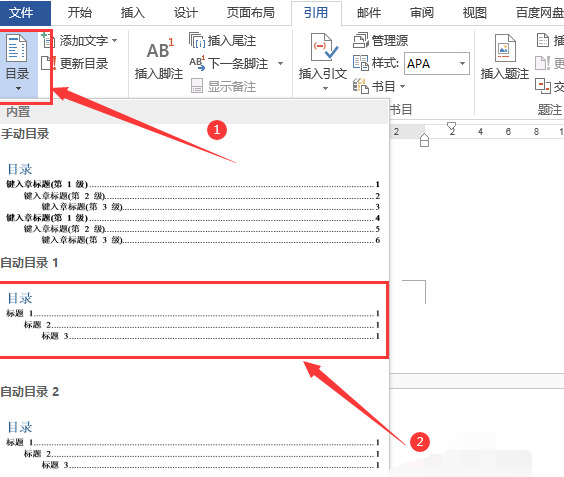Click the 添加文字 add text icon

point(48,40)
